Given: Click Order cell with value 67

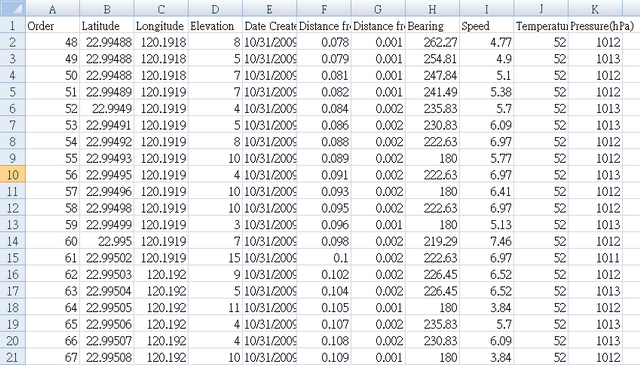Looking at the screenshot, I should click(53, 357).
